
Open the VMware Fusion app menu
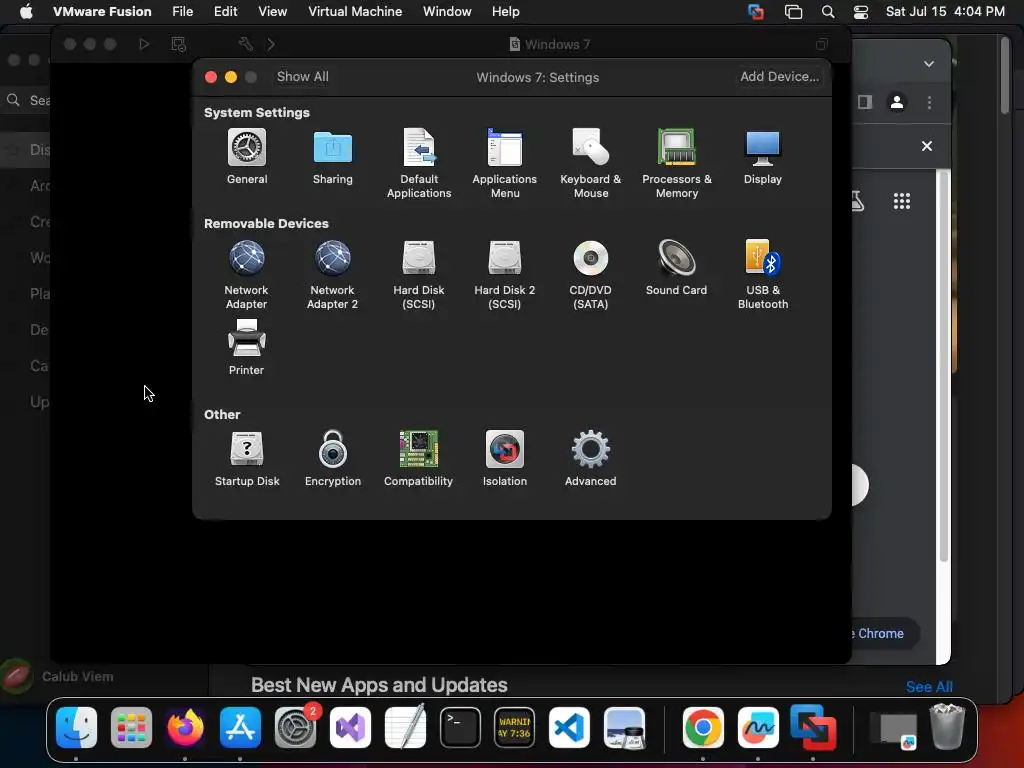[102, 11]
